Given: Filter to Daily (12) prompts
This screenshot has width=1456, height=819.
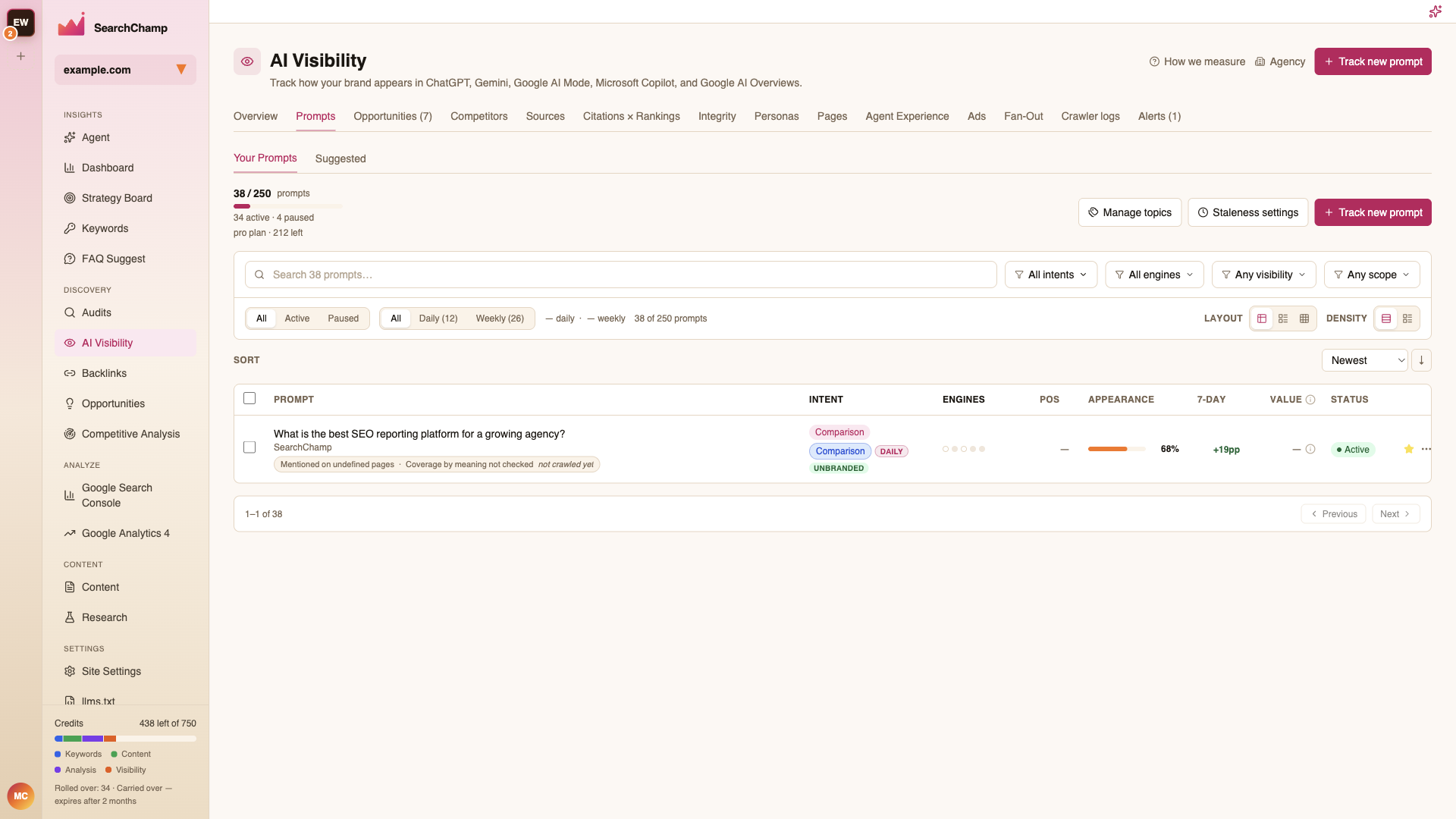Looking at the screenshot, I should click(438, 318).
